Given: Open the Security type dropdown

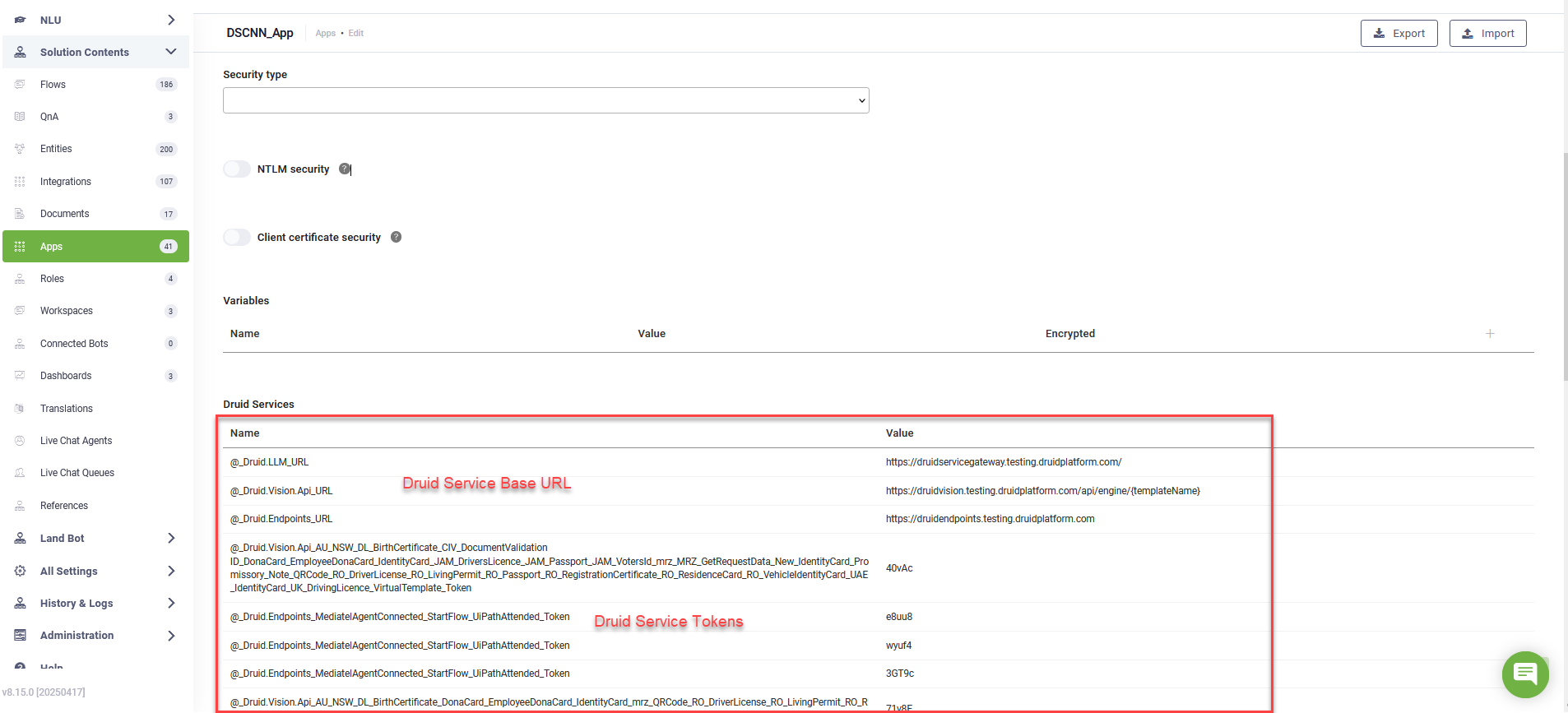Looking at the screenshot, I should (546, 100).
